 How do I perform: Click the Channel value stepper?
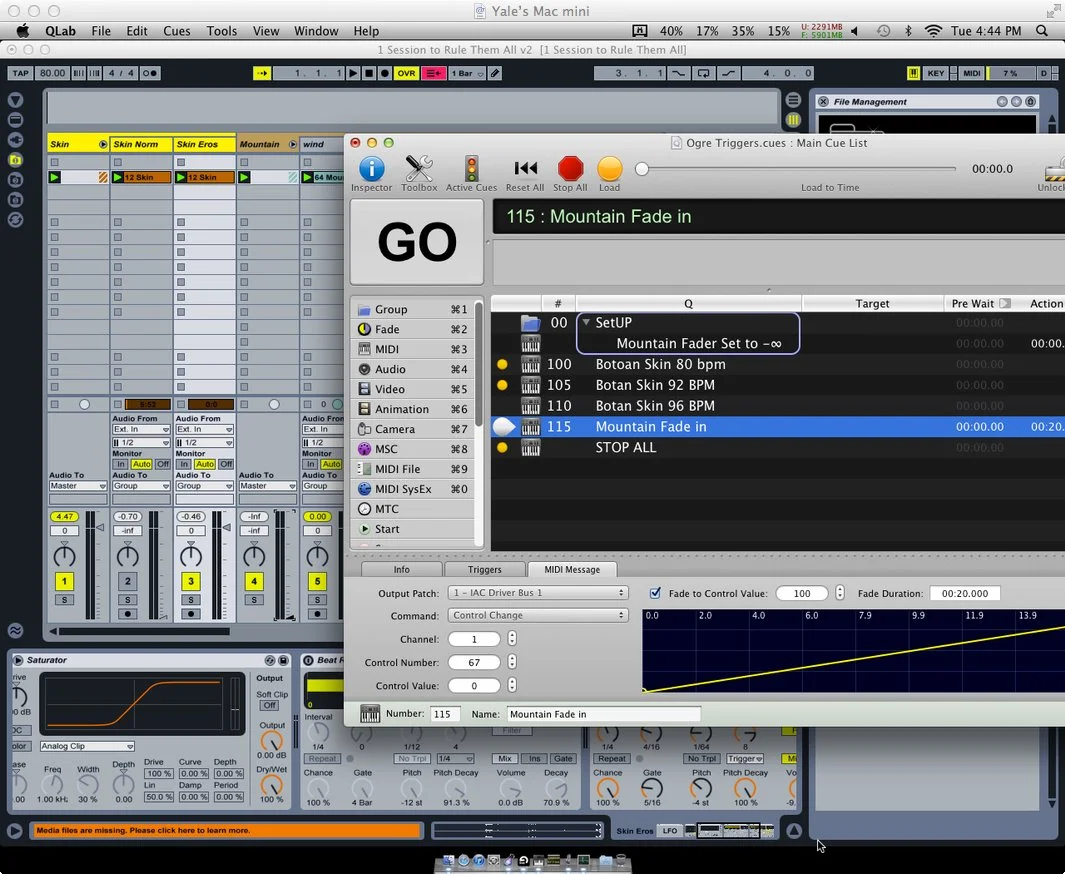[x=512, y=639]
